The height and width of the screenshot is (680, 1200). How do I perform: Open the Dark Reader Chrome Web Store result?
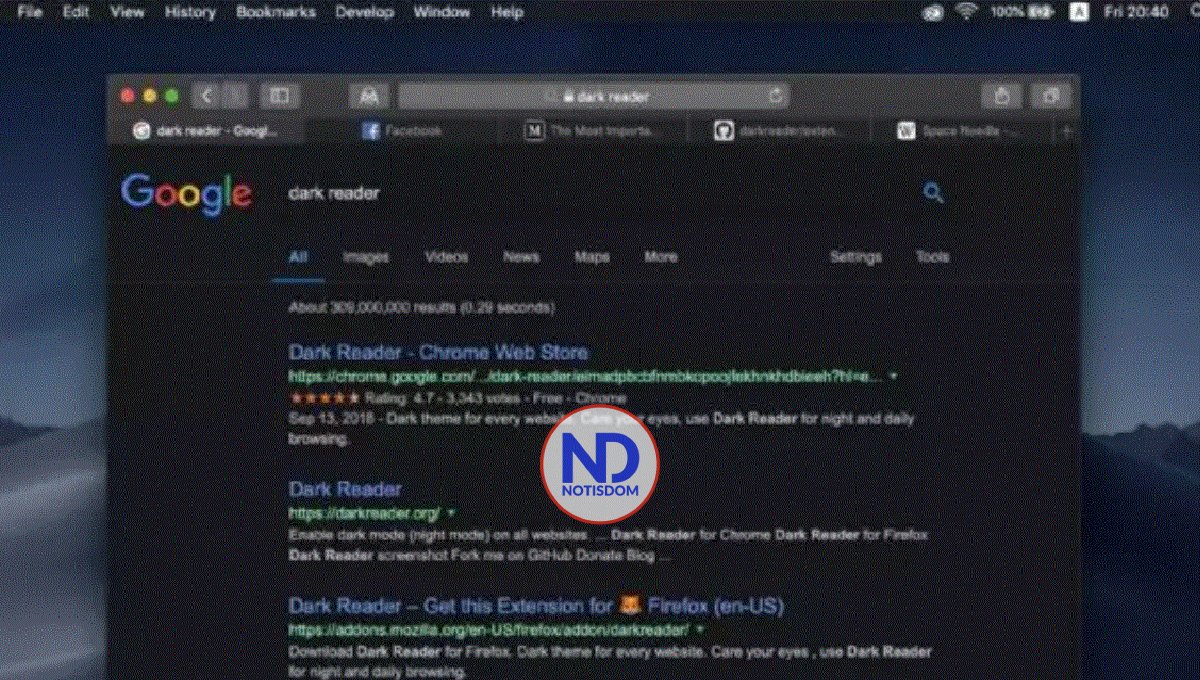pos(437,352)
